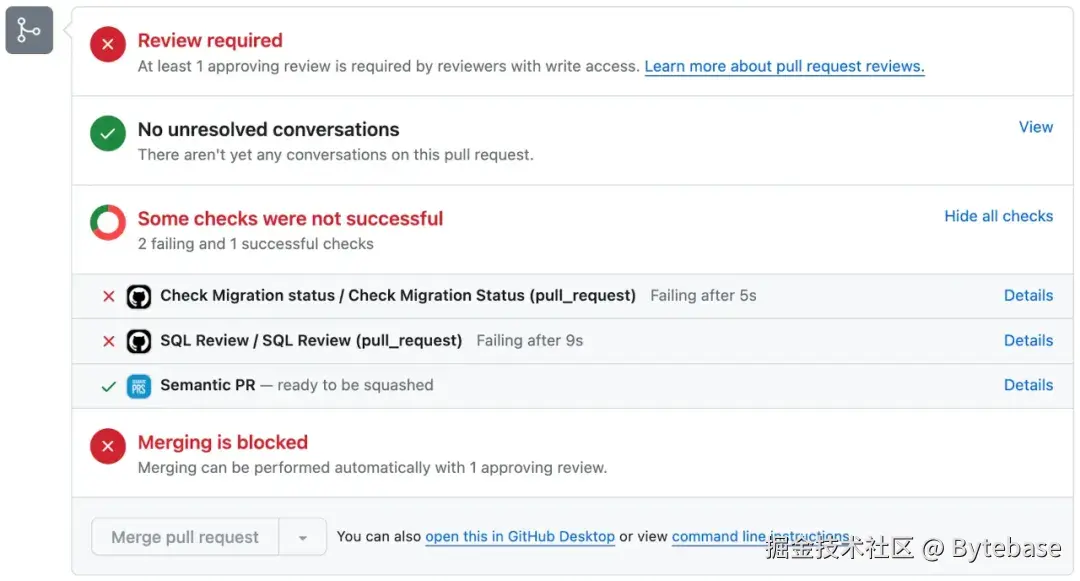Click GitHub logo on Check Migration status row
Viewport: 1080px width, 581px height.
[139, 296]
